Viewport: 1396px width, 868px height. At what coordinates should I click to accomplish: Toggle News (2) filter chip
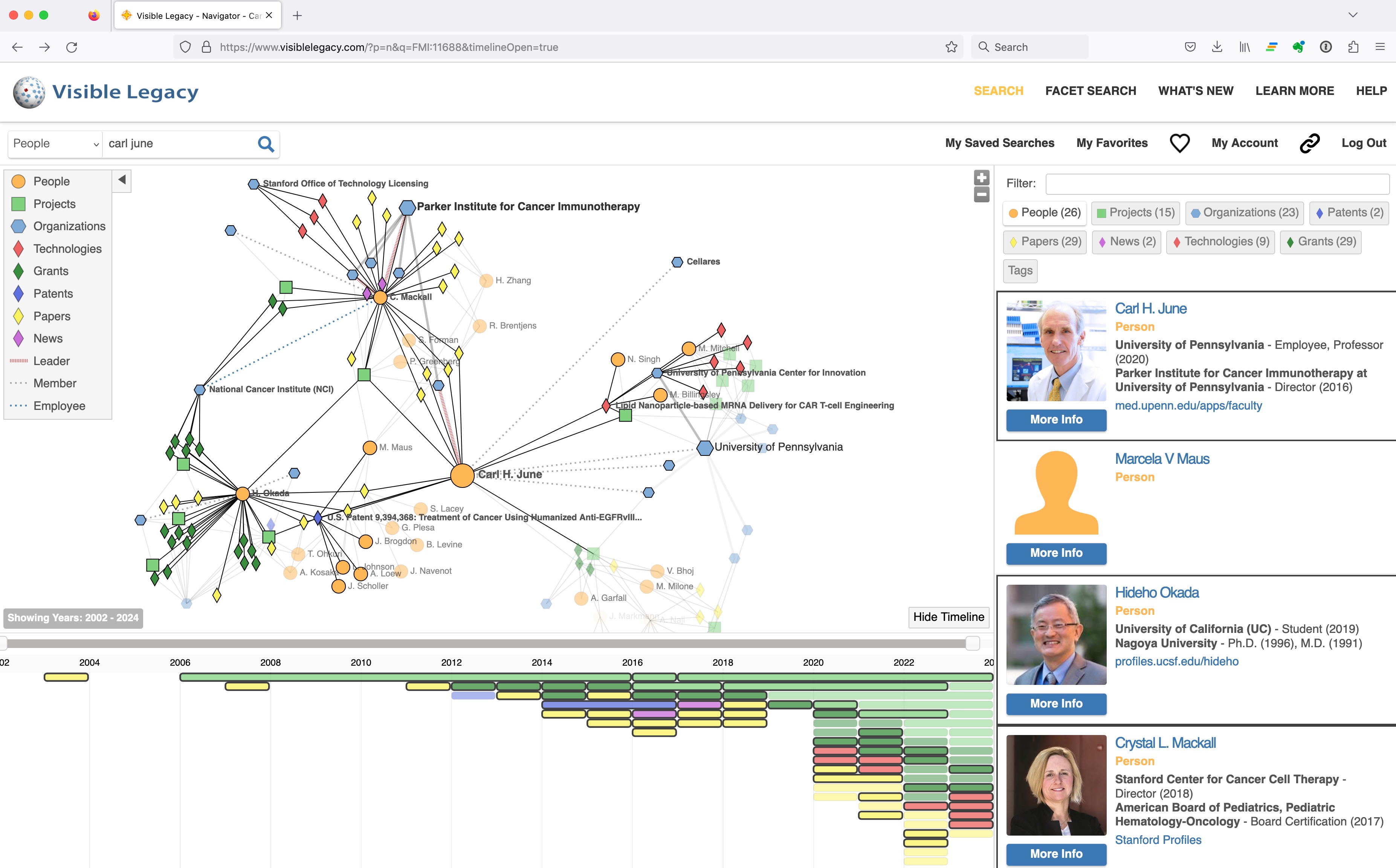pos(1126,242)
